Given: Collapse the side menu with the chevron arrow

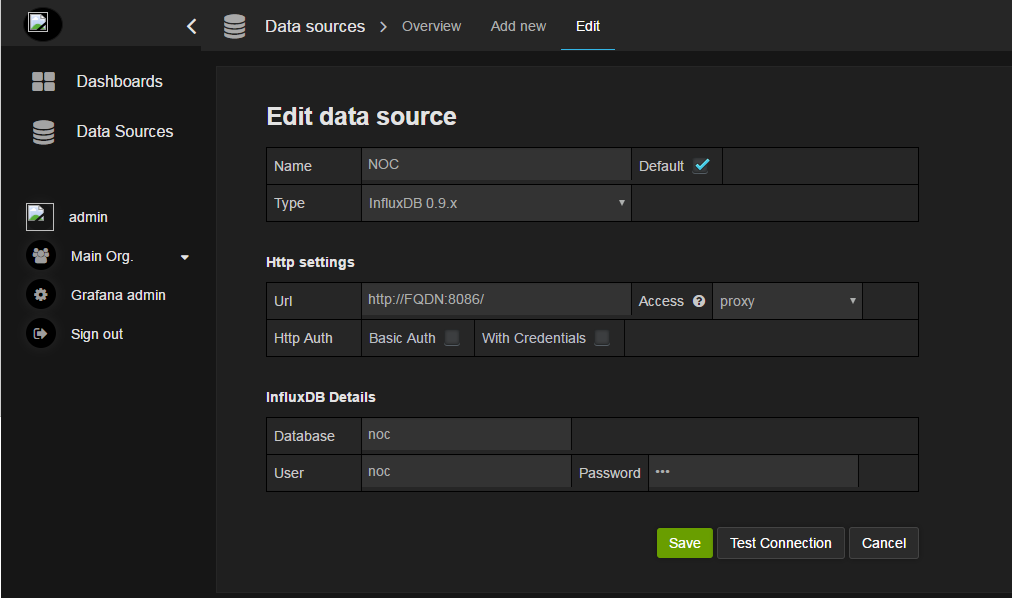Looking at the screenshot, I should tap(192, 26).
